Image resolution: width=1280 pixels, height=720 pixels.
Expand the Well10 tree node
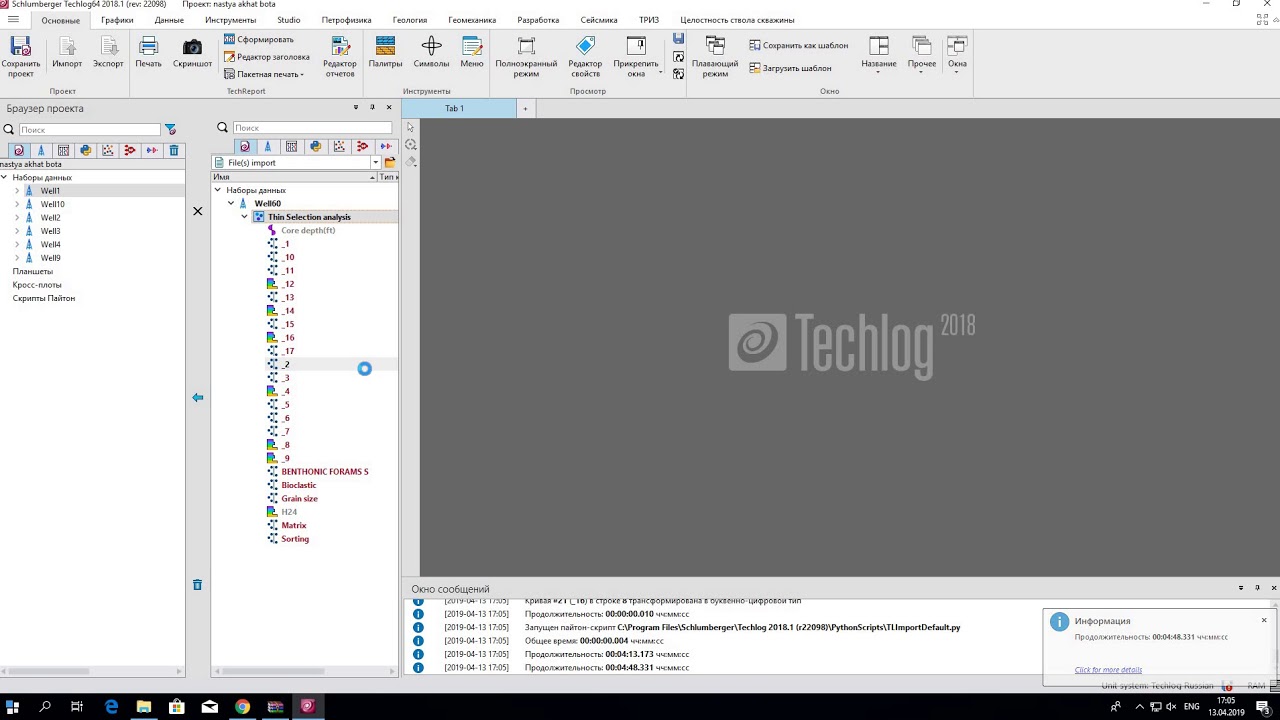coord(17,204)
